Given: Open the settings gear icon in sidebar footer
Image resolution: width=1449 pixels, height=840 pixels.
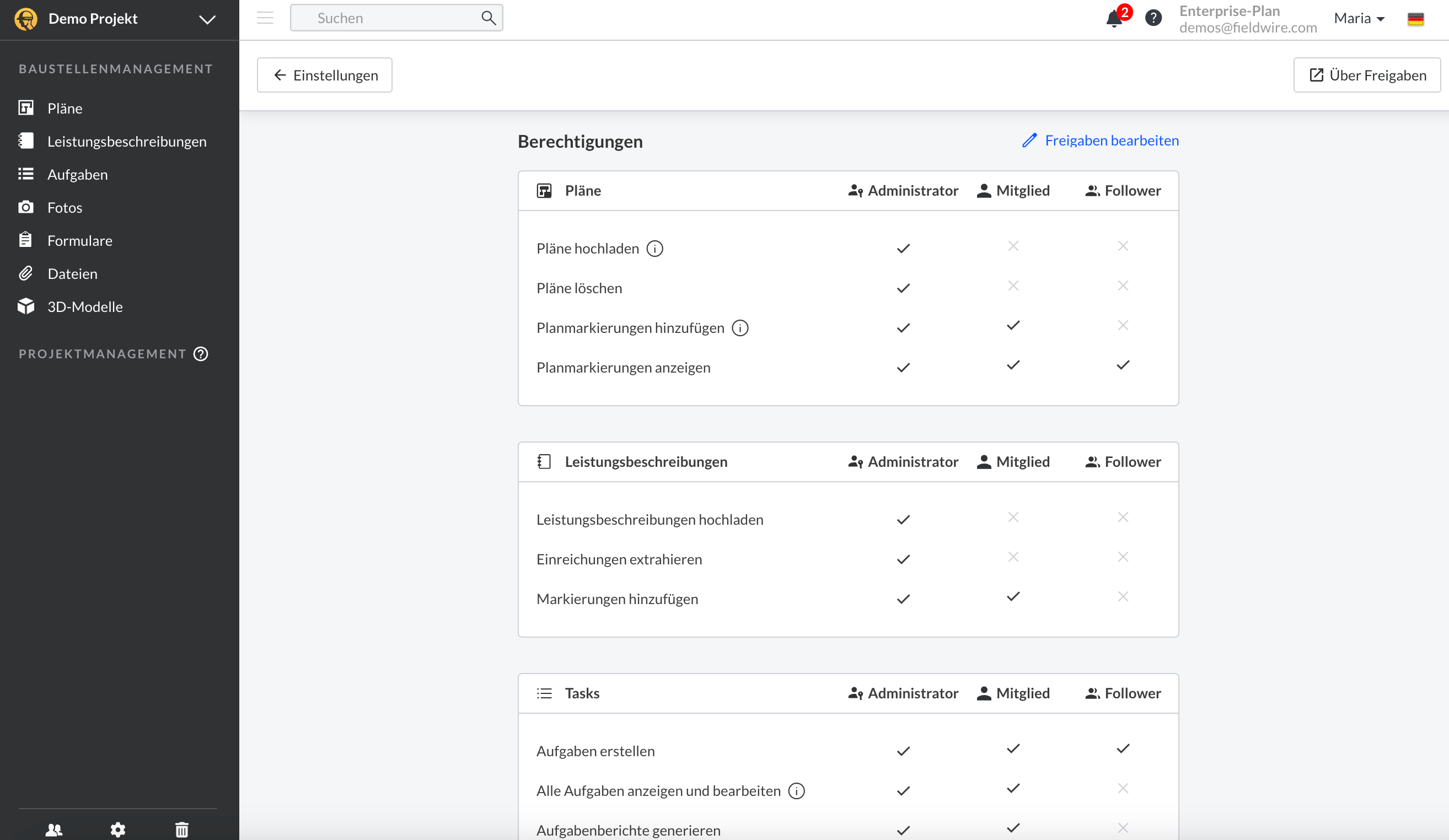Looking at the screenshot, I should pos(118,830).
